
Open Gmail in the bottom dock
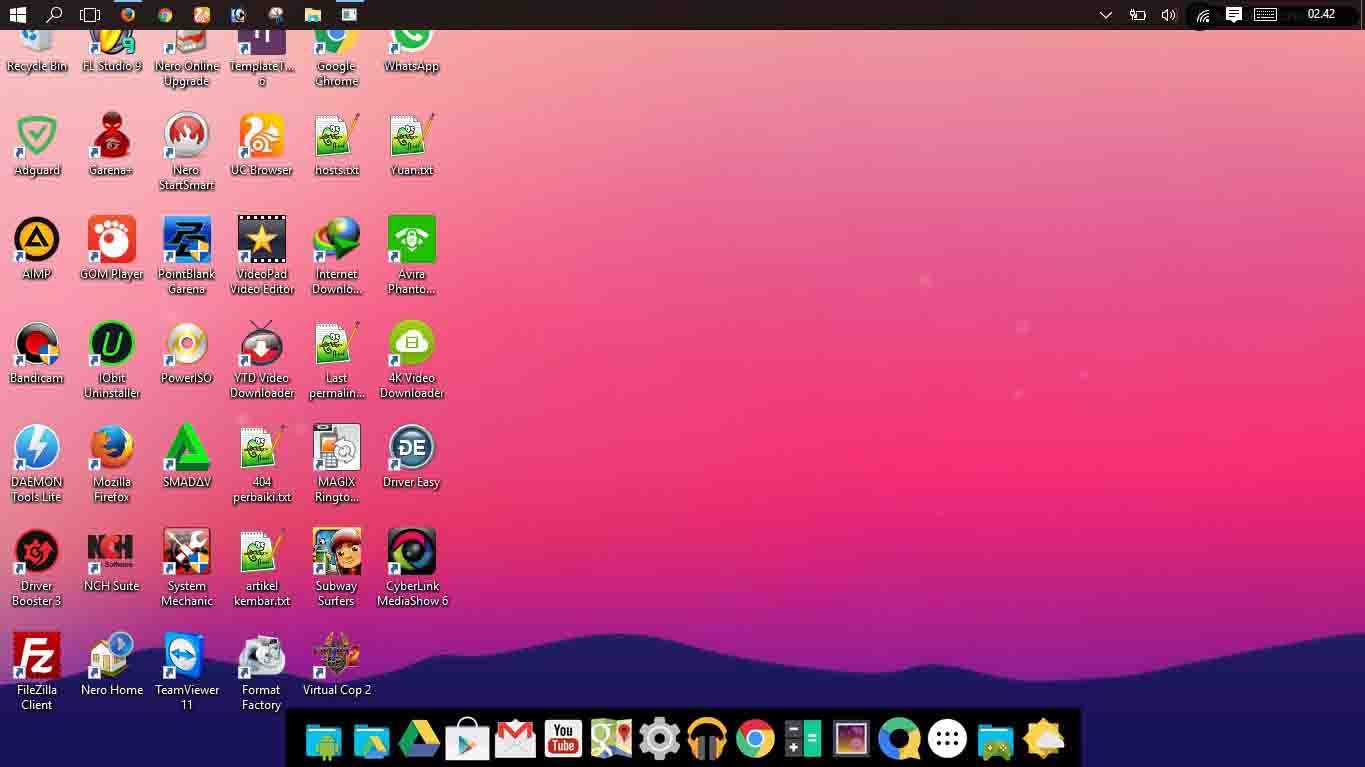[515, 740]
